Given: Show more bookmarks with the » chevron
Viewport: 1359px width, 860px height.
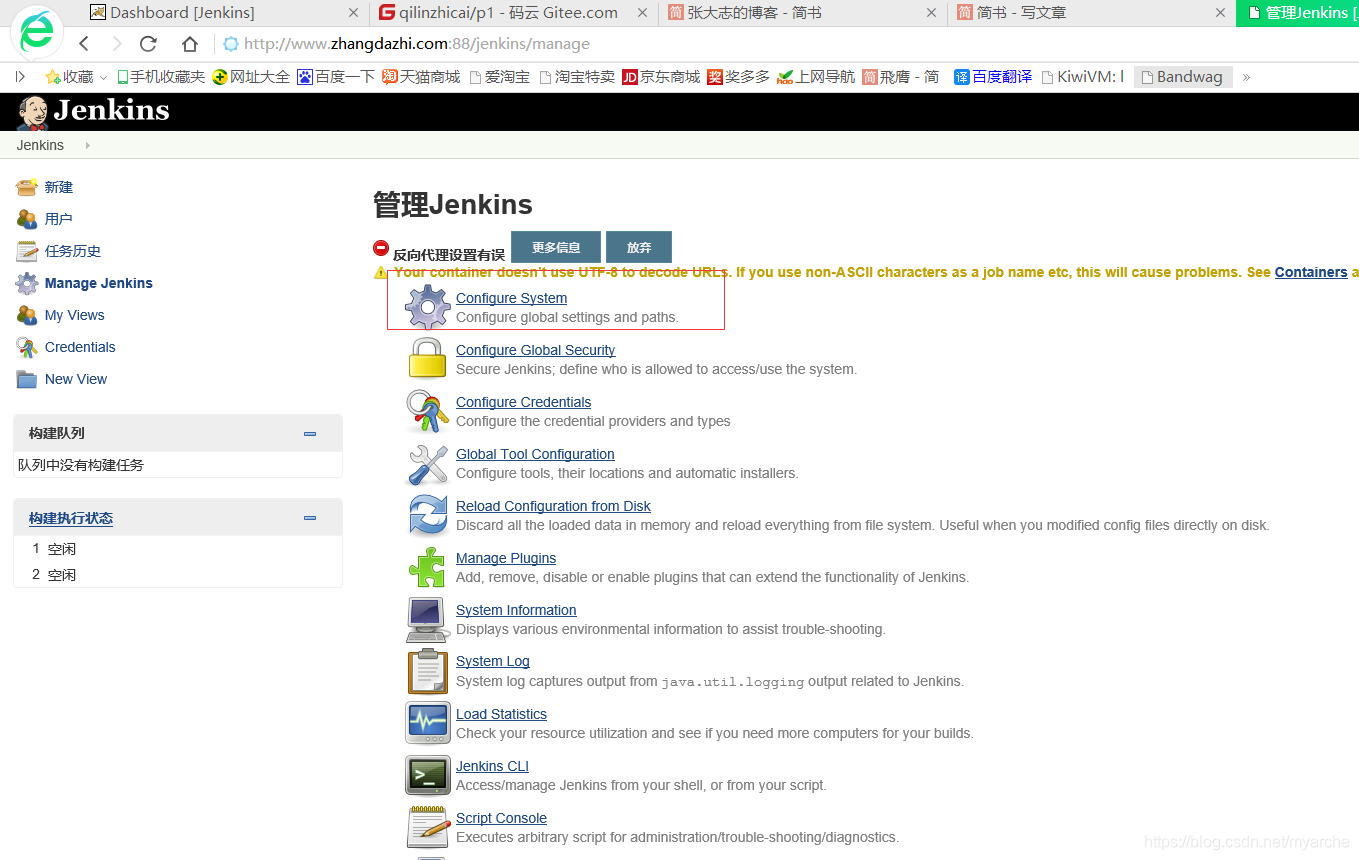Looking at the screenshot, I should click(x=1246, y=76).
